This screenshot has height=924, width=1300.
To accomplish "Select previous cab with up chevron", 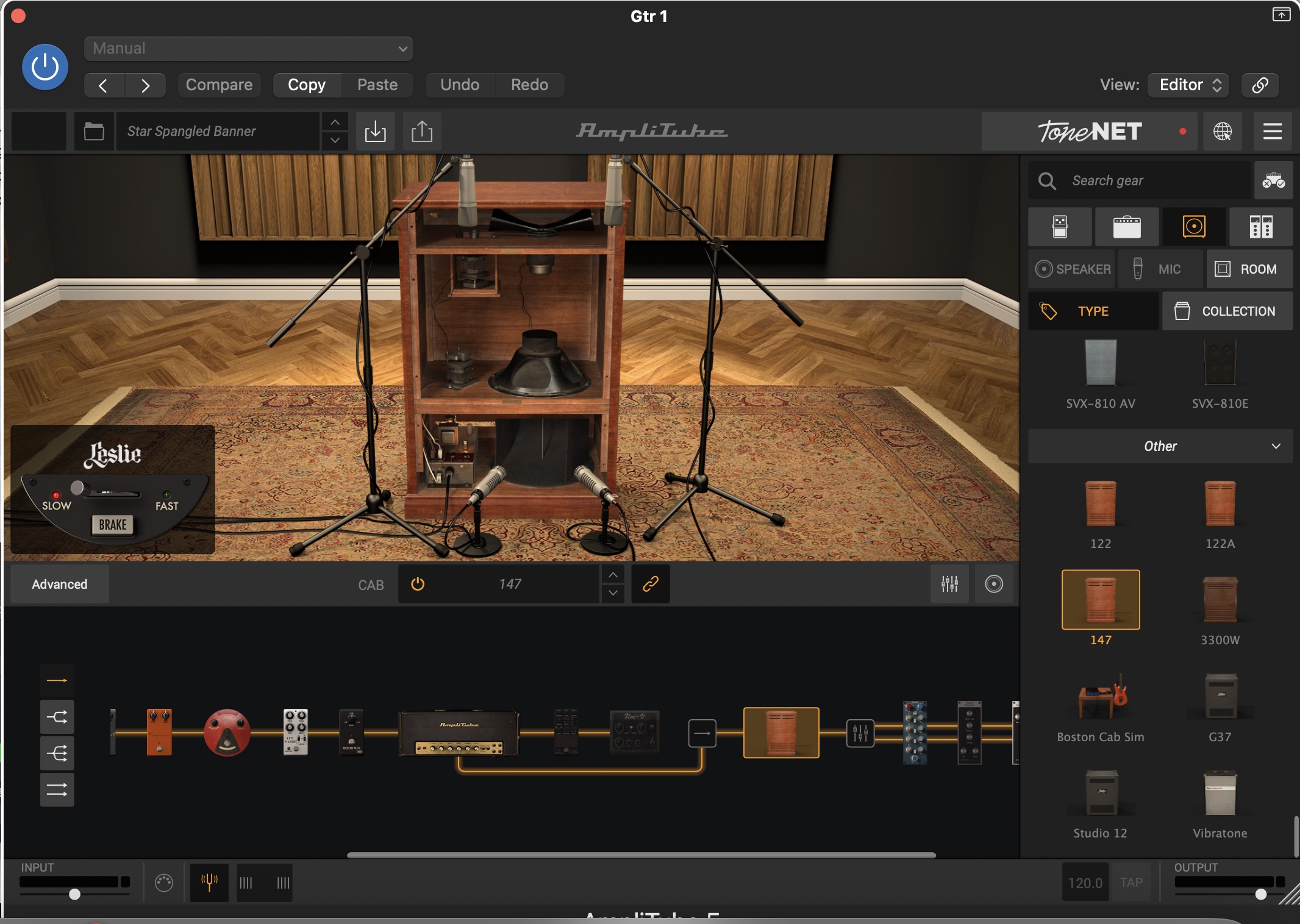I will coord(613,575).
